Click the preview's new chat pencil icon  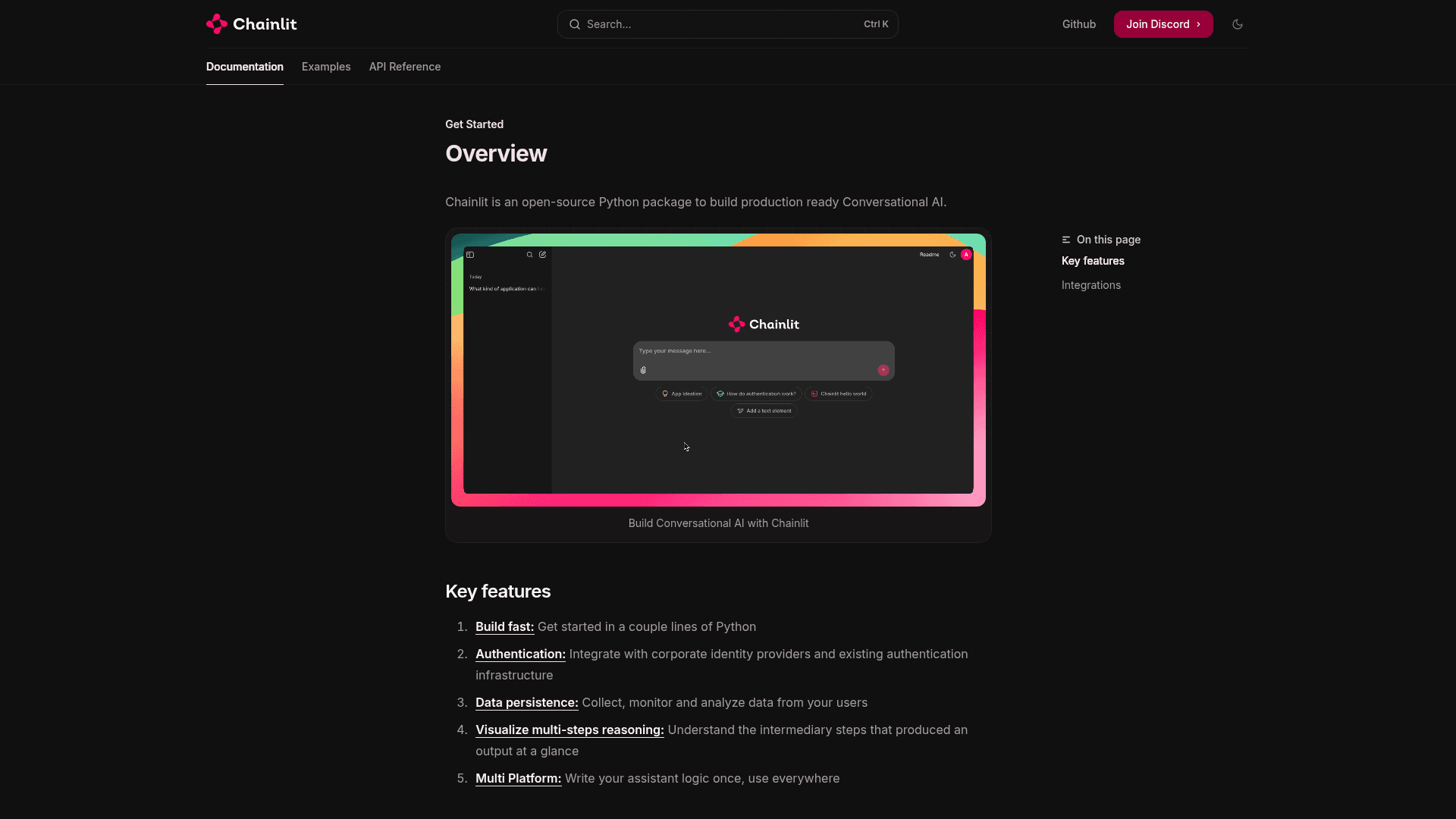543,255
